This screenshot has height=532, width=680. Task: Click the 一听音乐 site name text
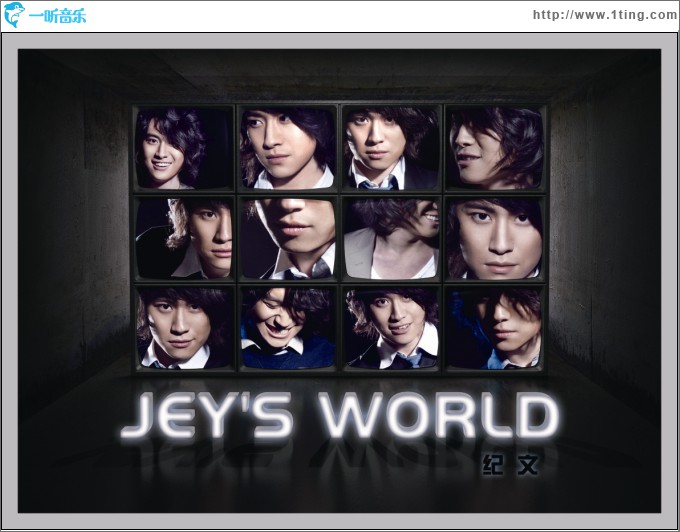(57, 16)
